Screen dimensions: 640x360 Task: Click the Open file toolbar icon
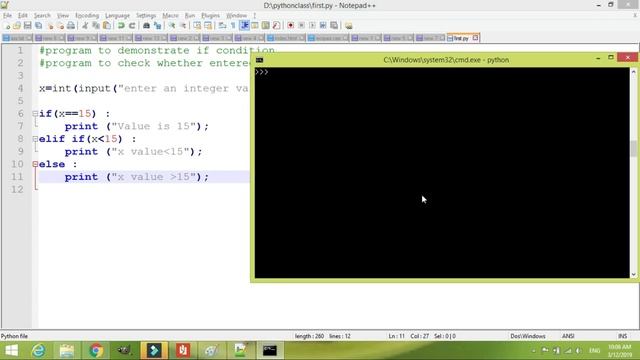click(17, 26)
